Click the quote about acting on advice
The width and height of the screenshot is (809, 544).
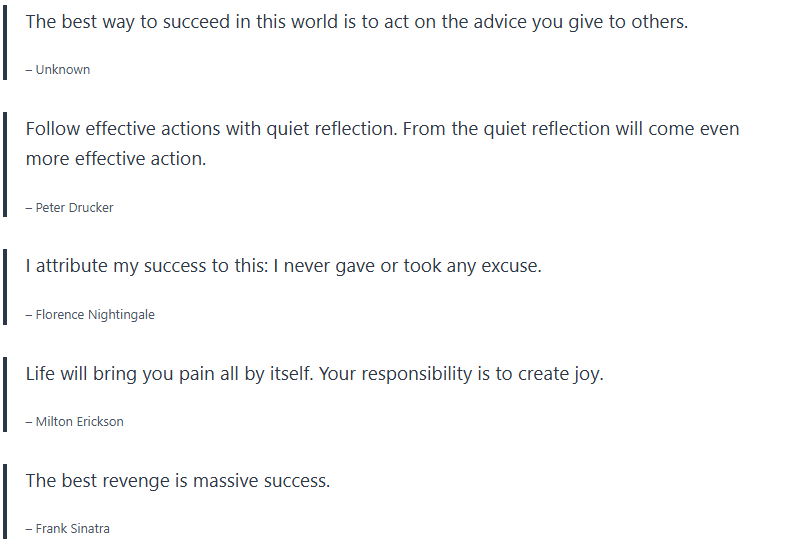click(x=356, y=22)
